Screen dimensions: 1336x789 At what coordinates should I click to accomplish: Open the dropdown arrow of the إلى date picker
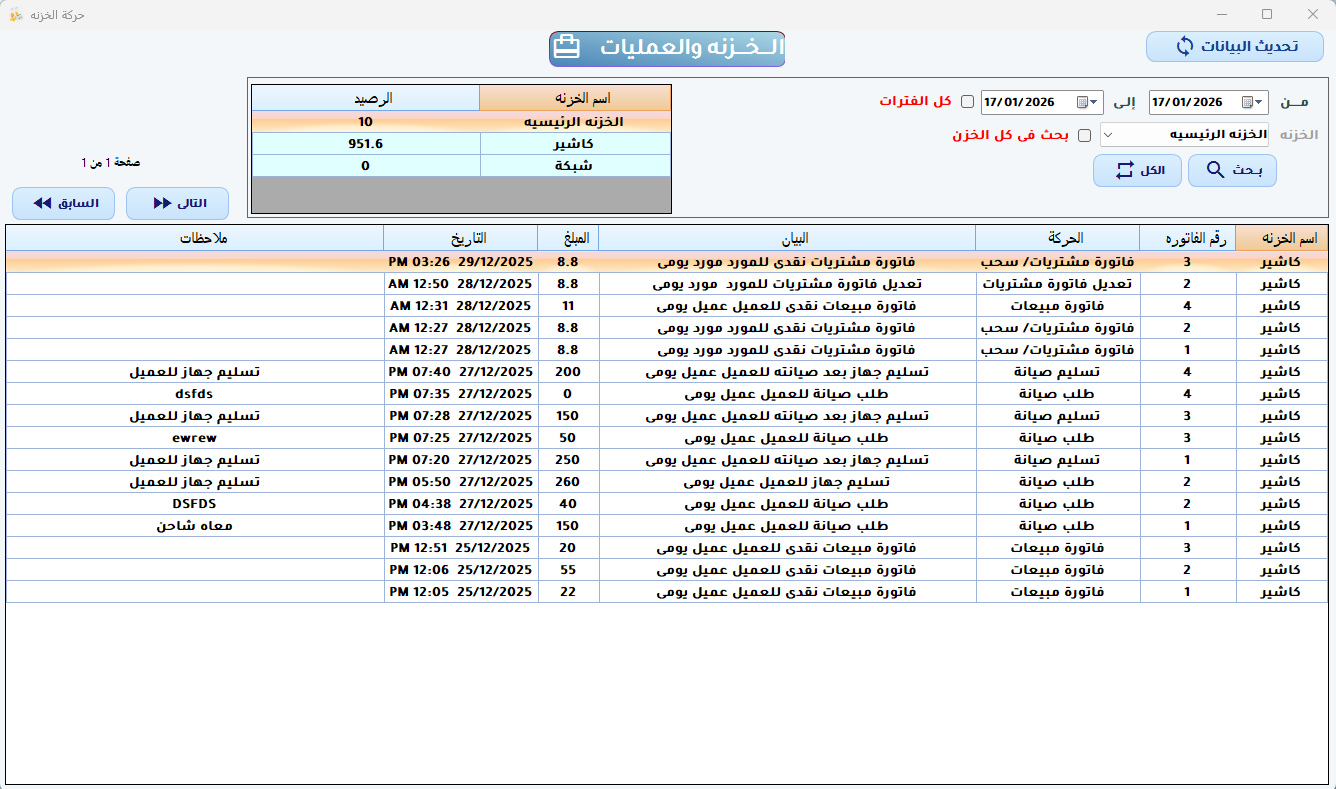[x=1094, y=102]
